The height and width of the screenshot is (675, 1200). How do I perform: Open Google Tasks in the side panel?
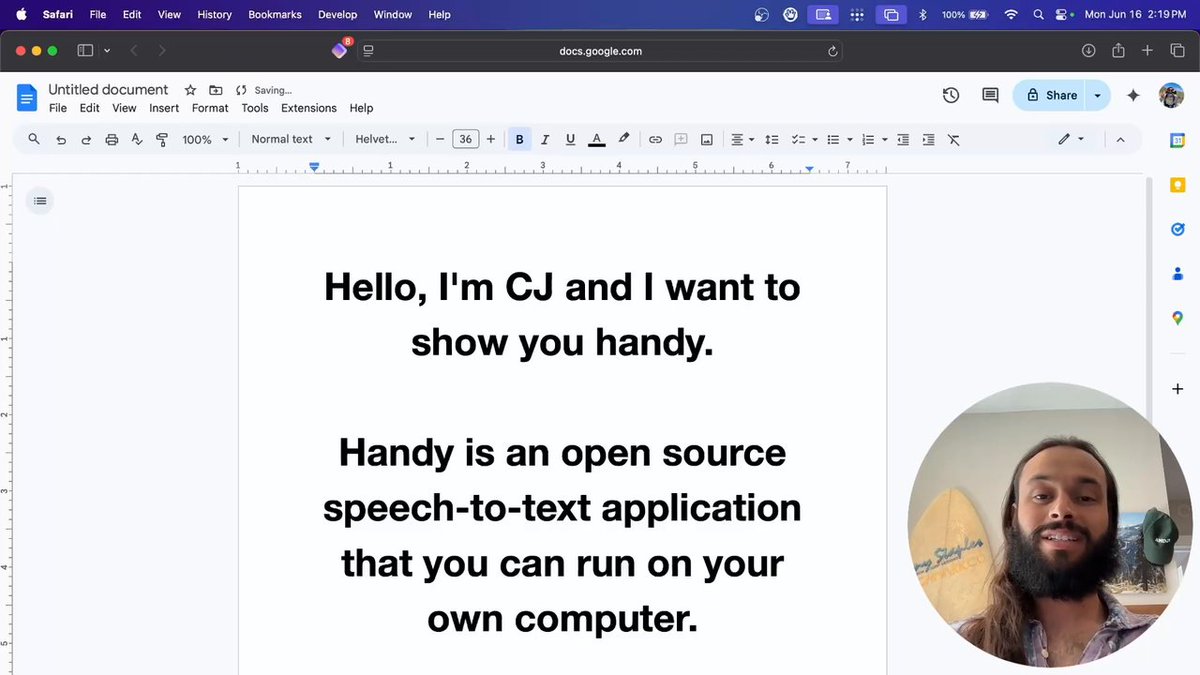[x=1177, y=229]
